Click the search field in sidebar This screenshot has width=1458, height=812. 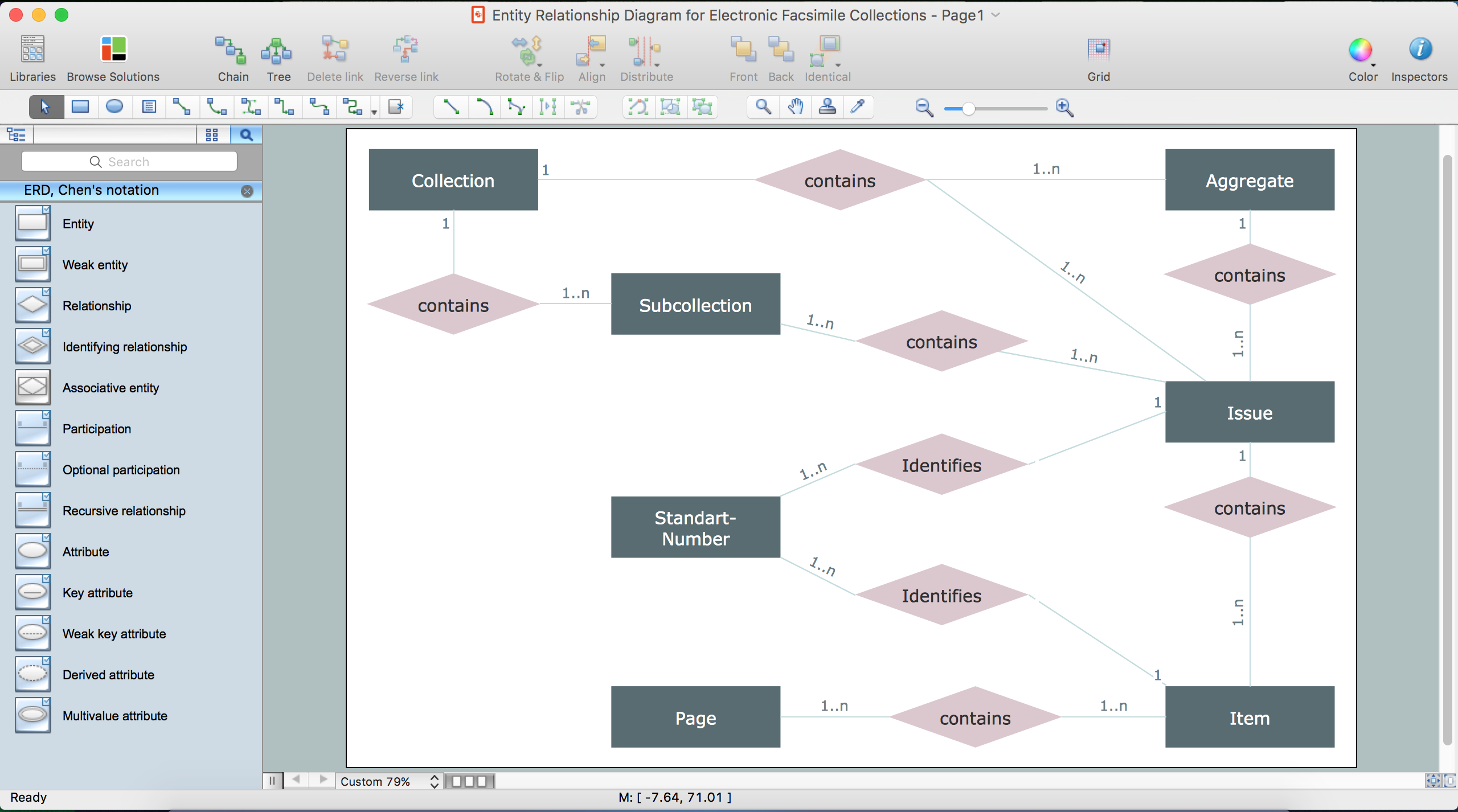129,161
